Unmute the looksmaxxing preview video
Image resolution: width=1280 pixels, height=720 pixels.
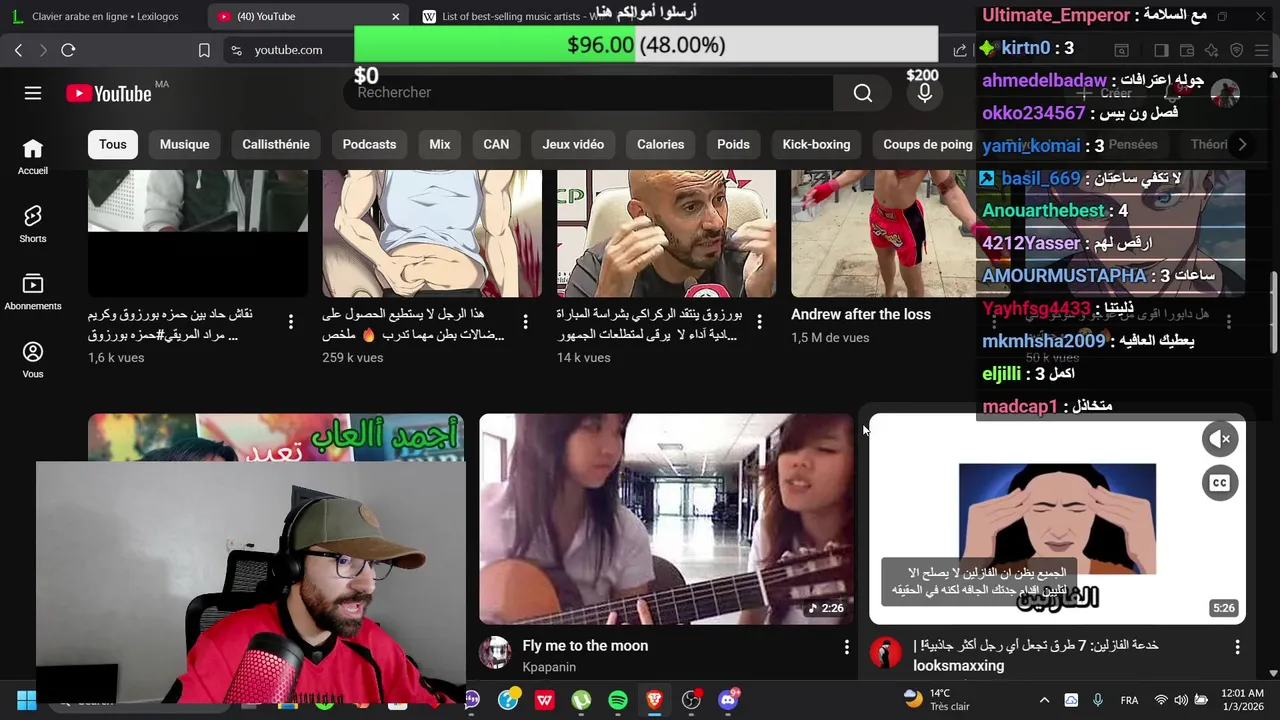1220,439
